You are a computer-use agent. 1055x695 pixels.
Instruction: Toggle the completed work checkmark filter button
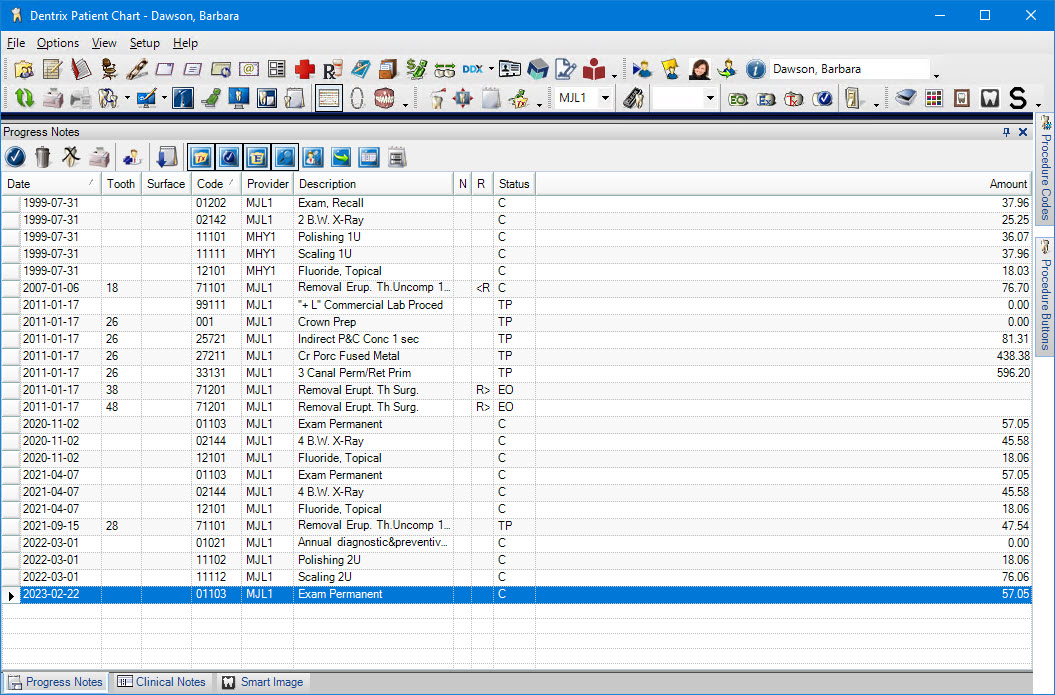(x=229, y=156)
